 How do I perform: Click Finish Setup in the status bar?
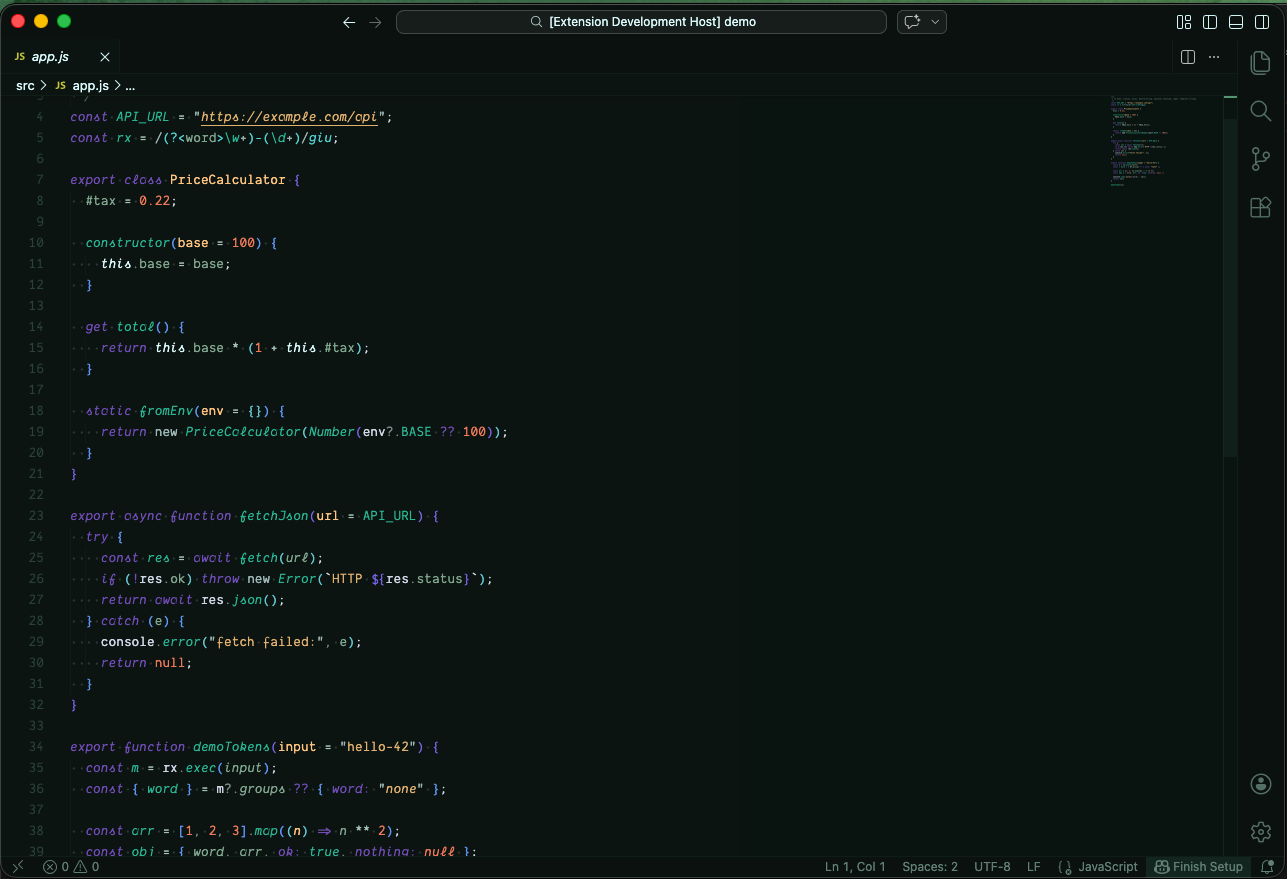tap(1198, 866)
